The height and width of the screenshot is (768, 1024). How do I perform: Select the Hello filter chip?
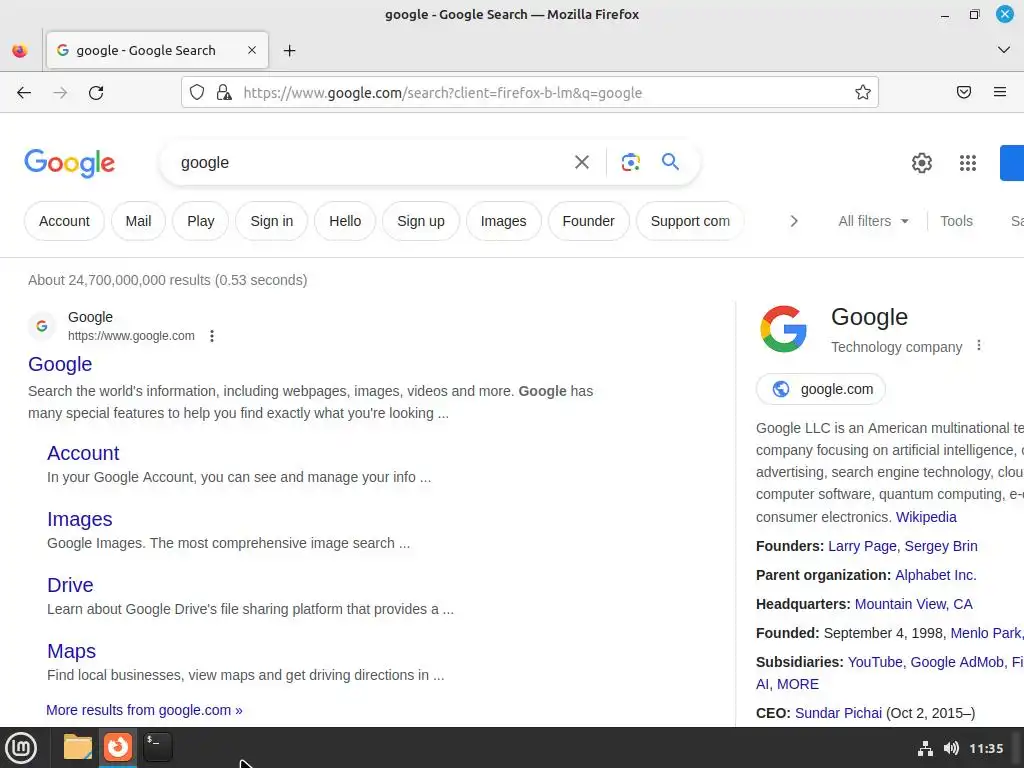click(x=345, y=221)
